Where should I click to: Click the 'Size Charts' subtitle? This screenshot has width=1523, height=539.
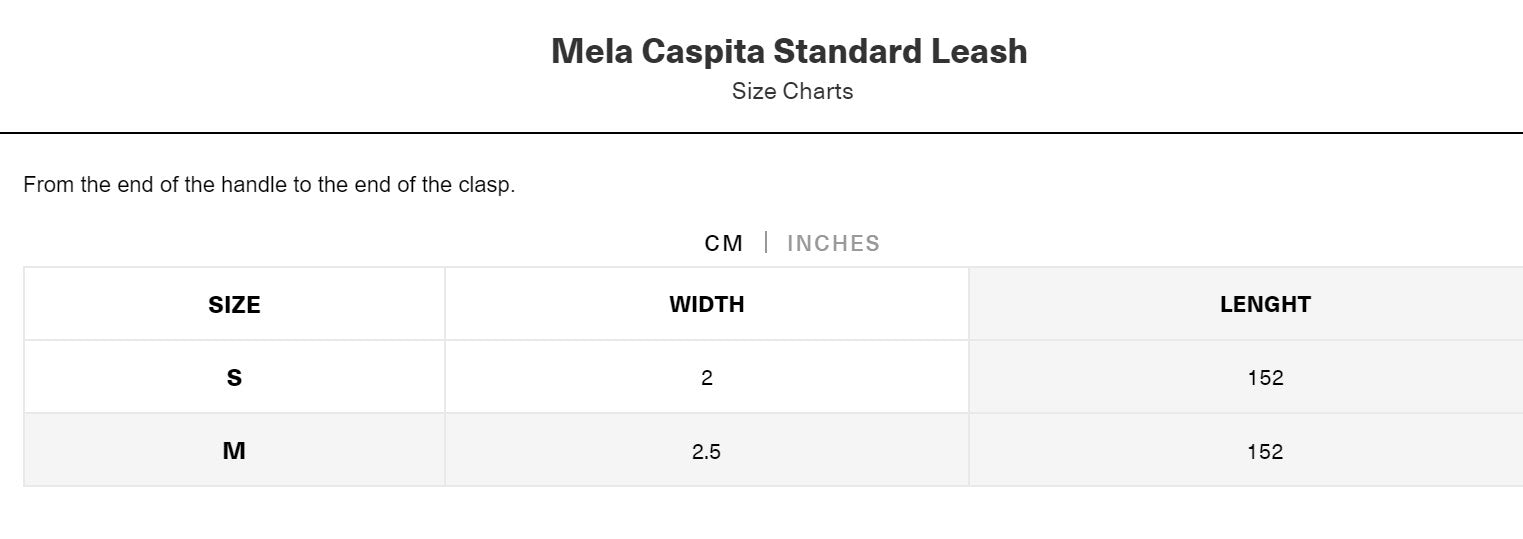(792, 92)
